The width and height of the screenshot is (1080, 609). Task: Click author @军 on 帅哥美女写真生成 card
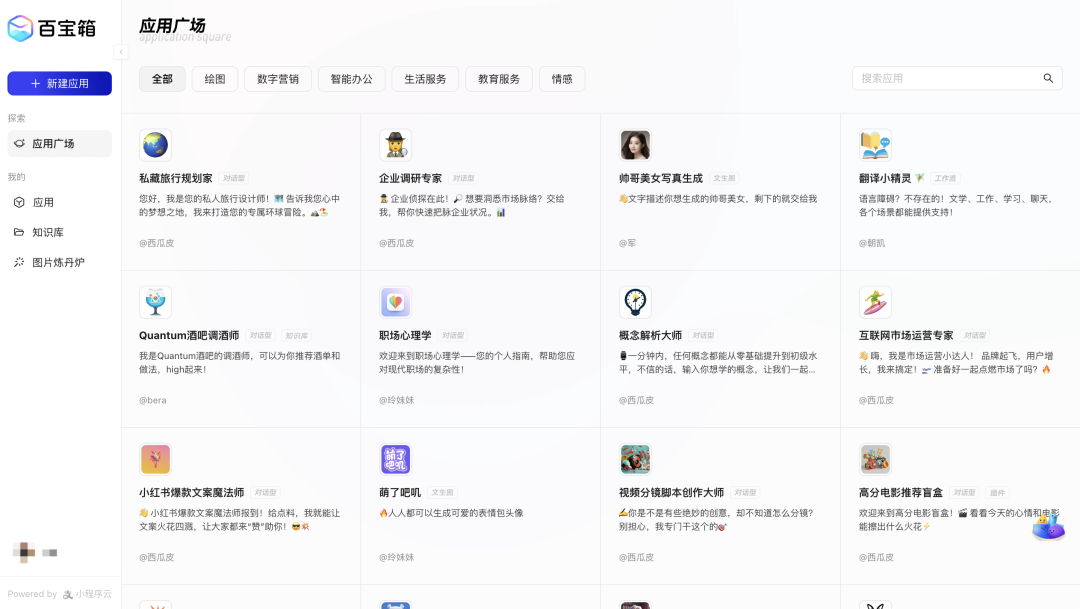[x=627, y=243]
